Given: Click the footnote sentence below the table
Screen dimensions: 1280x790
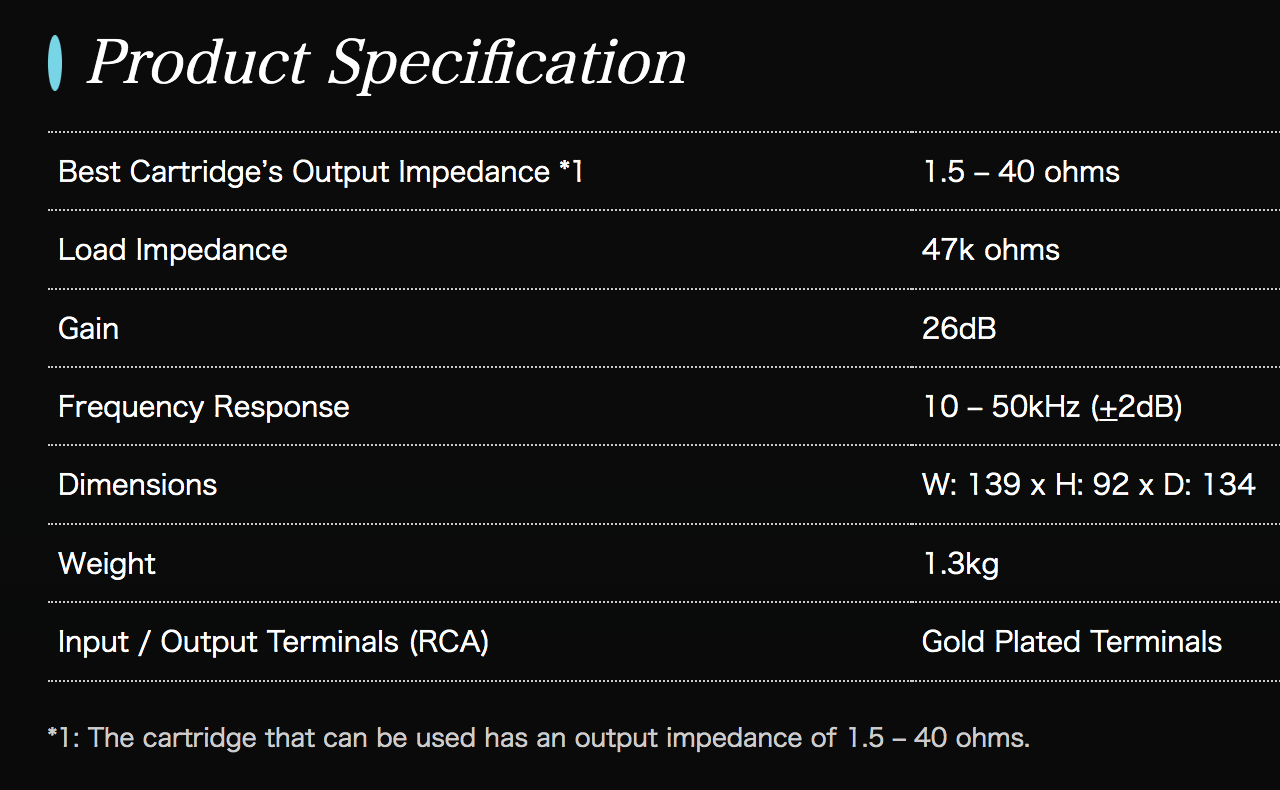Looking at the screenshot, I should point(538,739).
